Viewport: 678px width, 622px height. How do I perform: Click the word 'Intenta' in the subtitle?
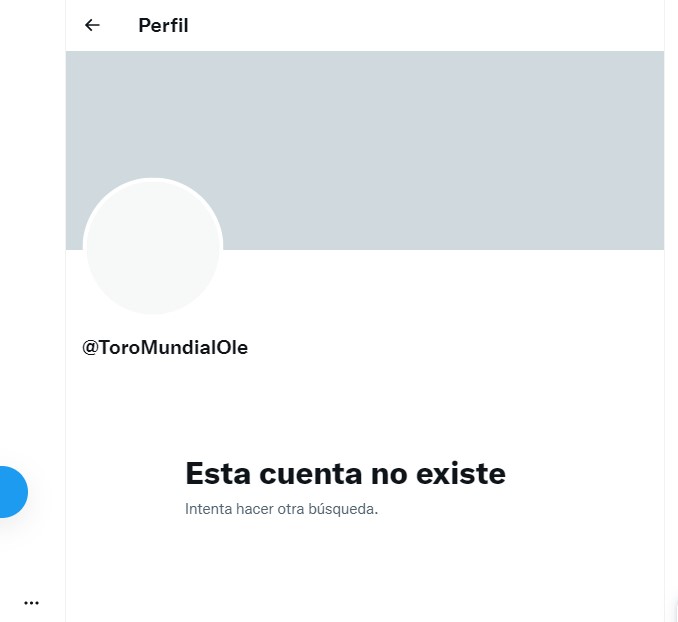click(207, 509)
